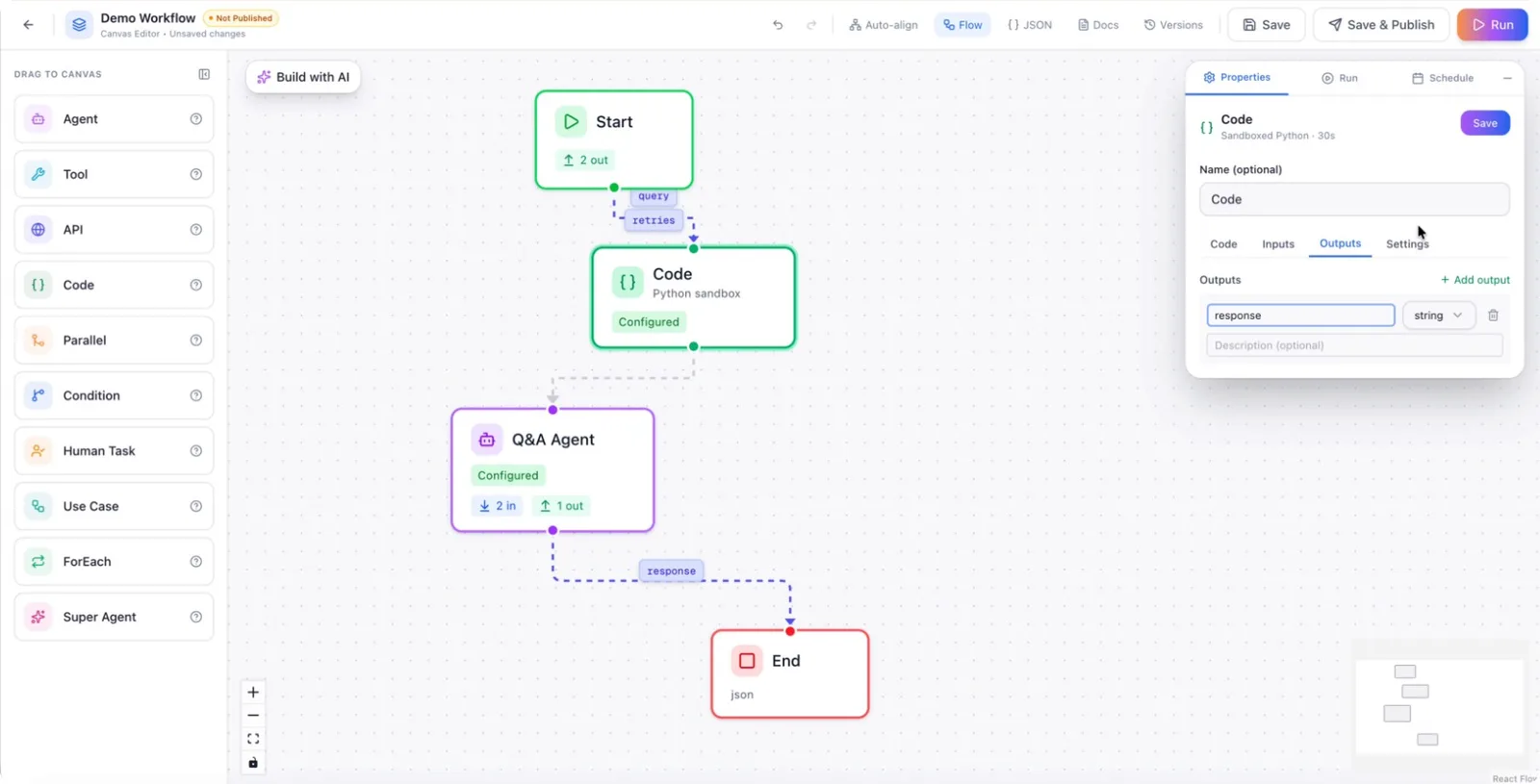1540x784 pixels.
Task: Delete the response output with trash icon
Action: click(1493, 316)
